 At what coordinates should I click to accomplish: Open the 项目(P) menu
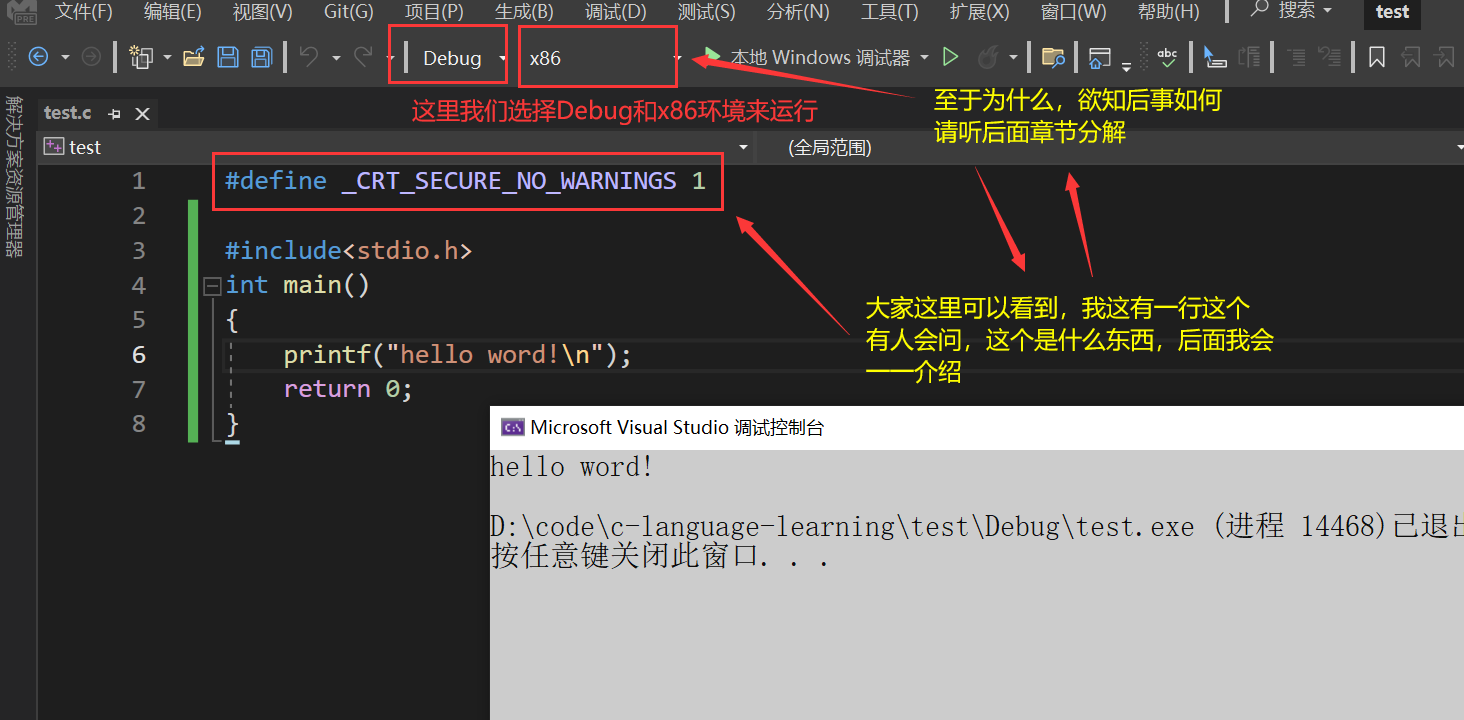(434, 12)
